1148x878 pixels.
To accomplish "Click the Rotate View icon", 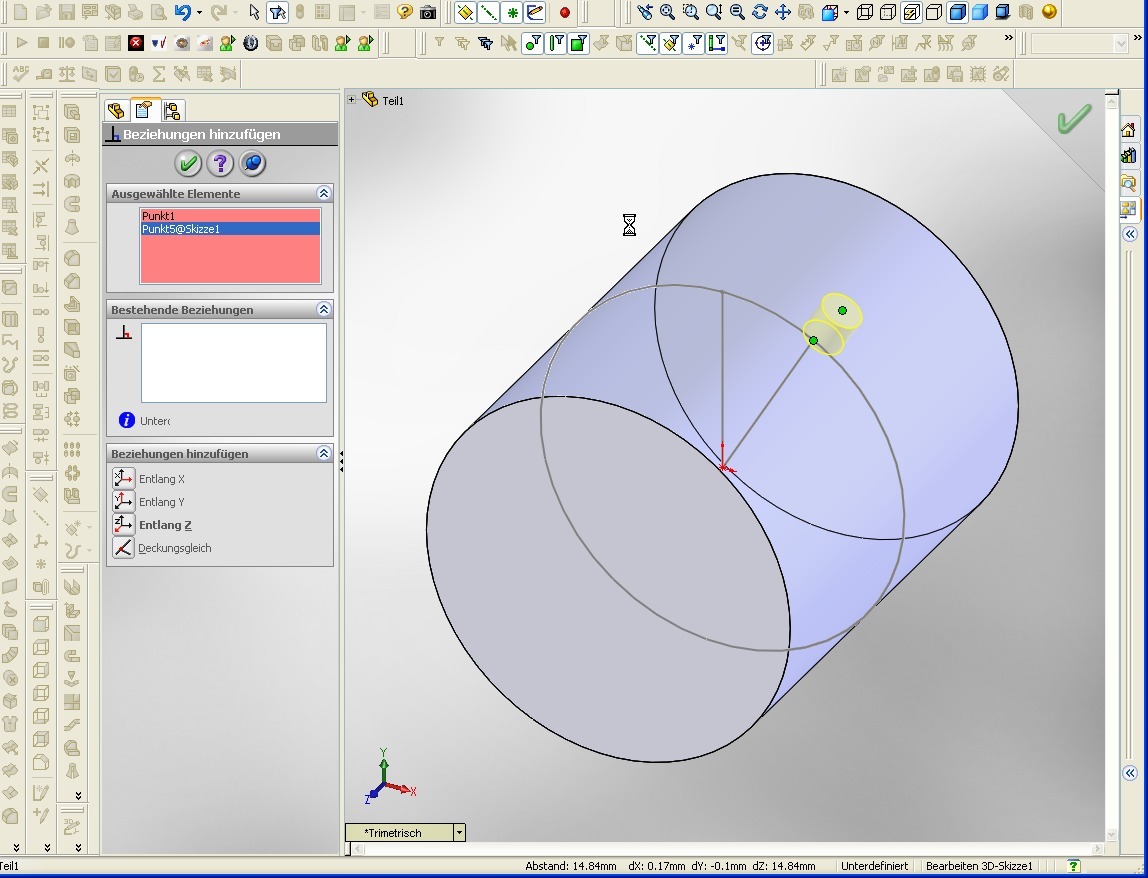I will pos(759,13).
